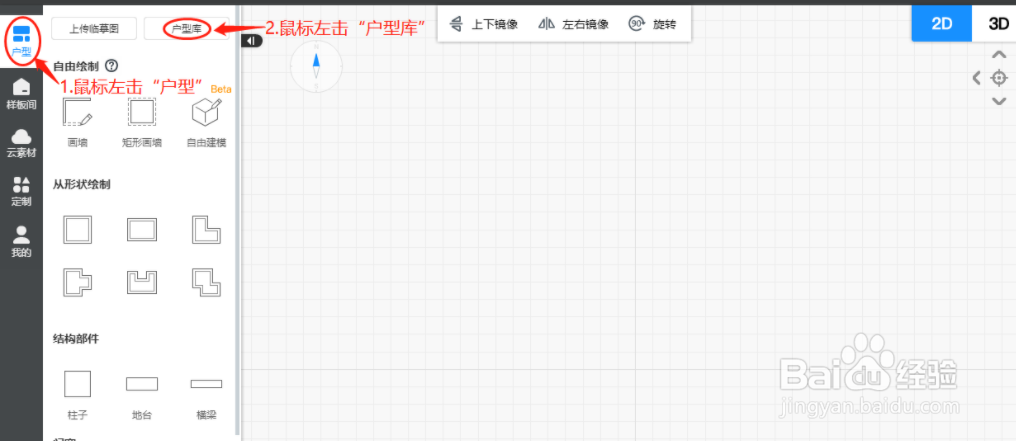Choose the T-shaped room outline
The image size is (1016, 441).
tap(77, 282)
